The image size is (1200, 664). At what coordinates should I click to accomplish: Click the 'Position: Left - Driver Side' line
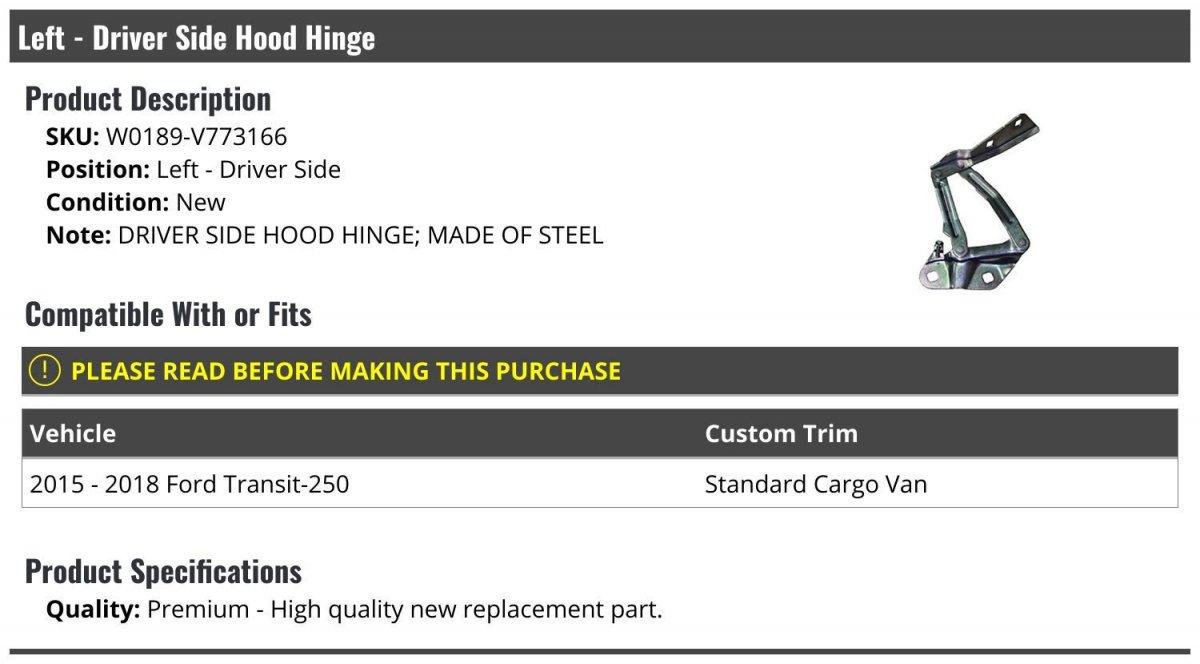click(193, 169)
